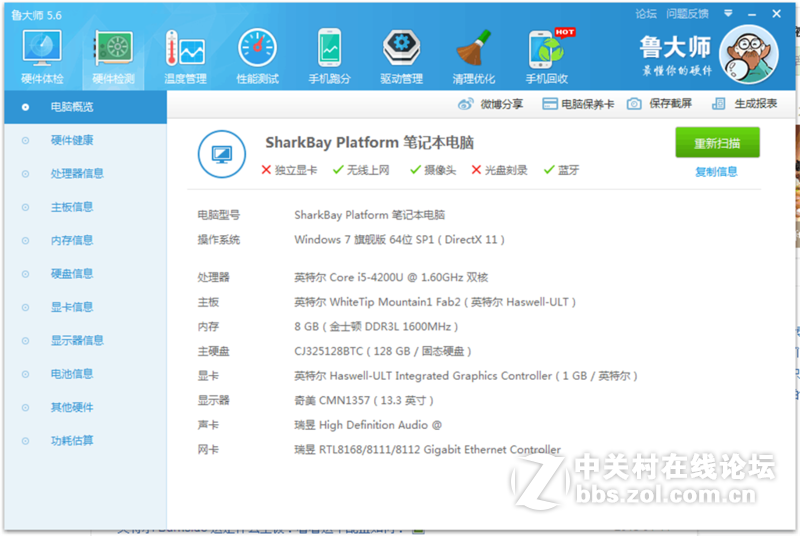Click the Windows 7 旗舰版 OS value

click(399, 240)
